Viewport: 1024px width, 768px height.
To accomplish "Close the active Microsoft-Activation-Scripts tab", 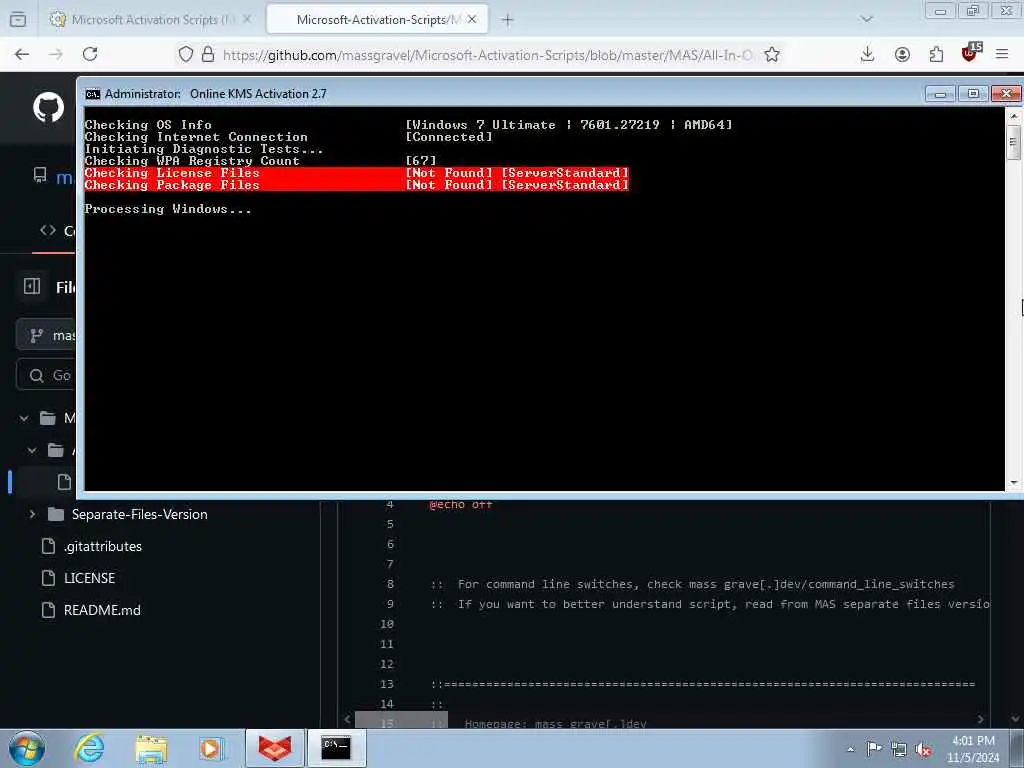I will (x=472, y=20).
